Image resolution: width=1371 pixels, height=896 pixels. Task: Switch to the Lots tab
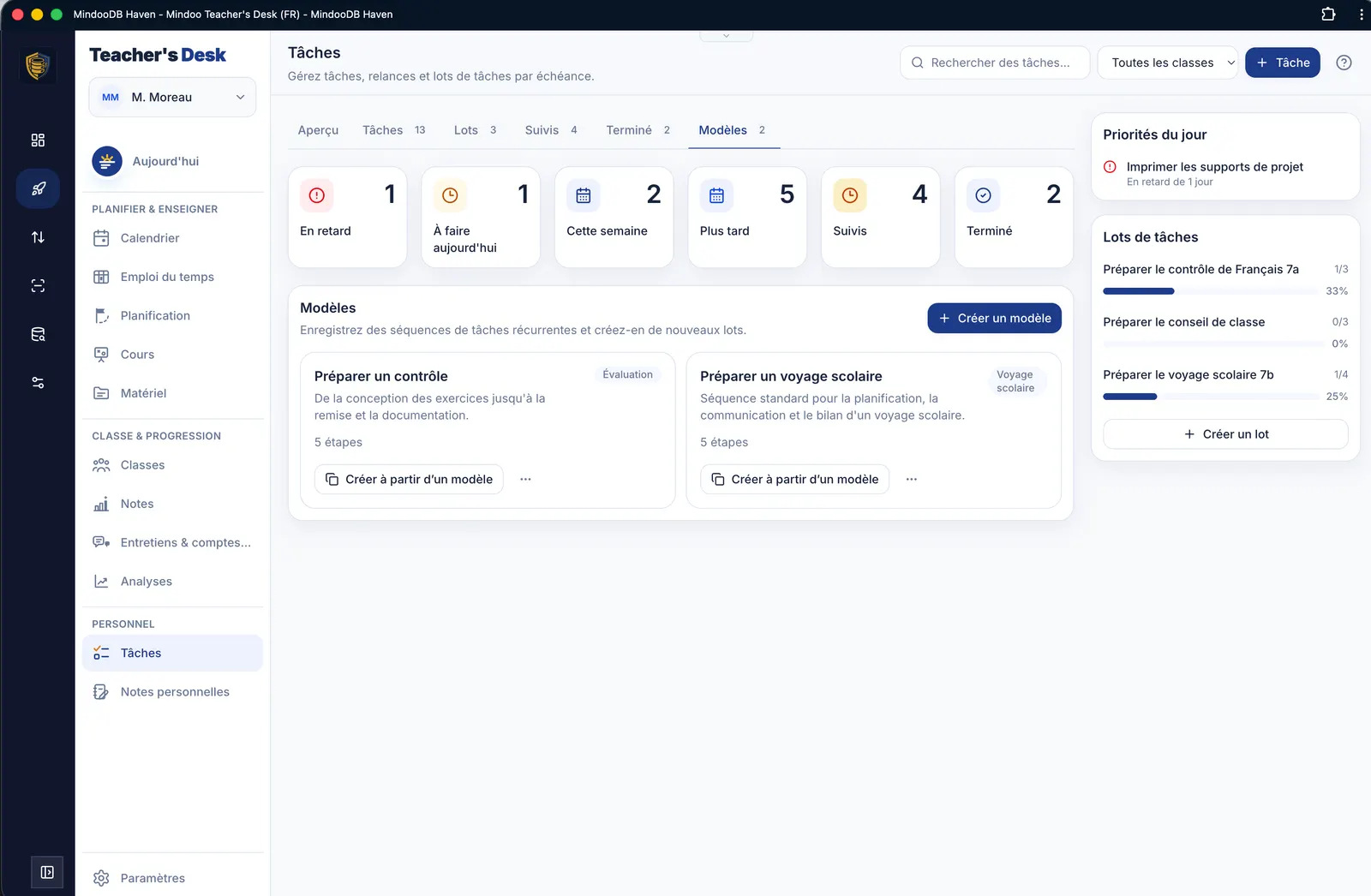pyautogui.click(x=475, y=130)
